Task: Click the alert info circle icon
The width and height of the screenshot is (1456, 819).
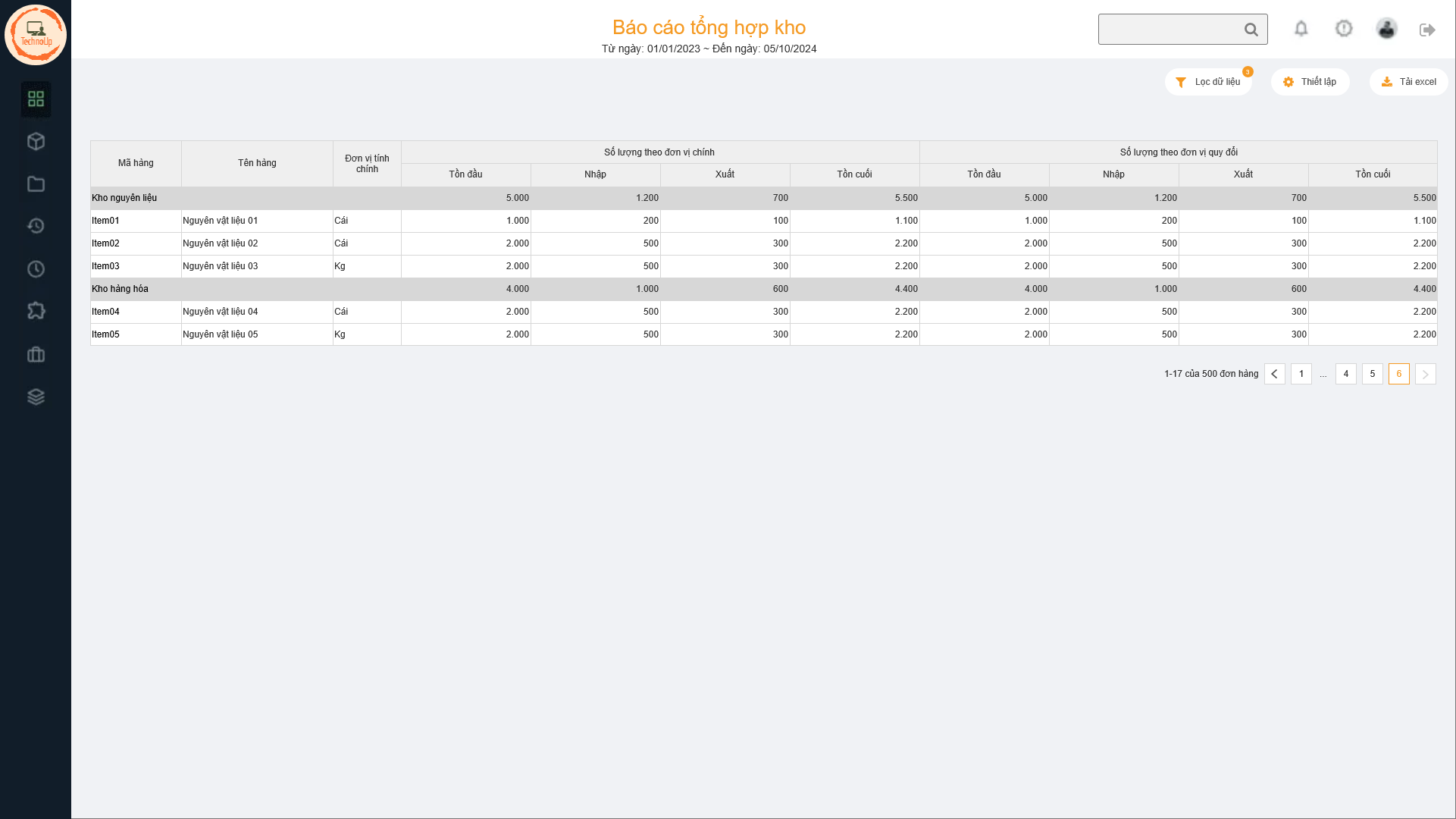Action: 1343,29
